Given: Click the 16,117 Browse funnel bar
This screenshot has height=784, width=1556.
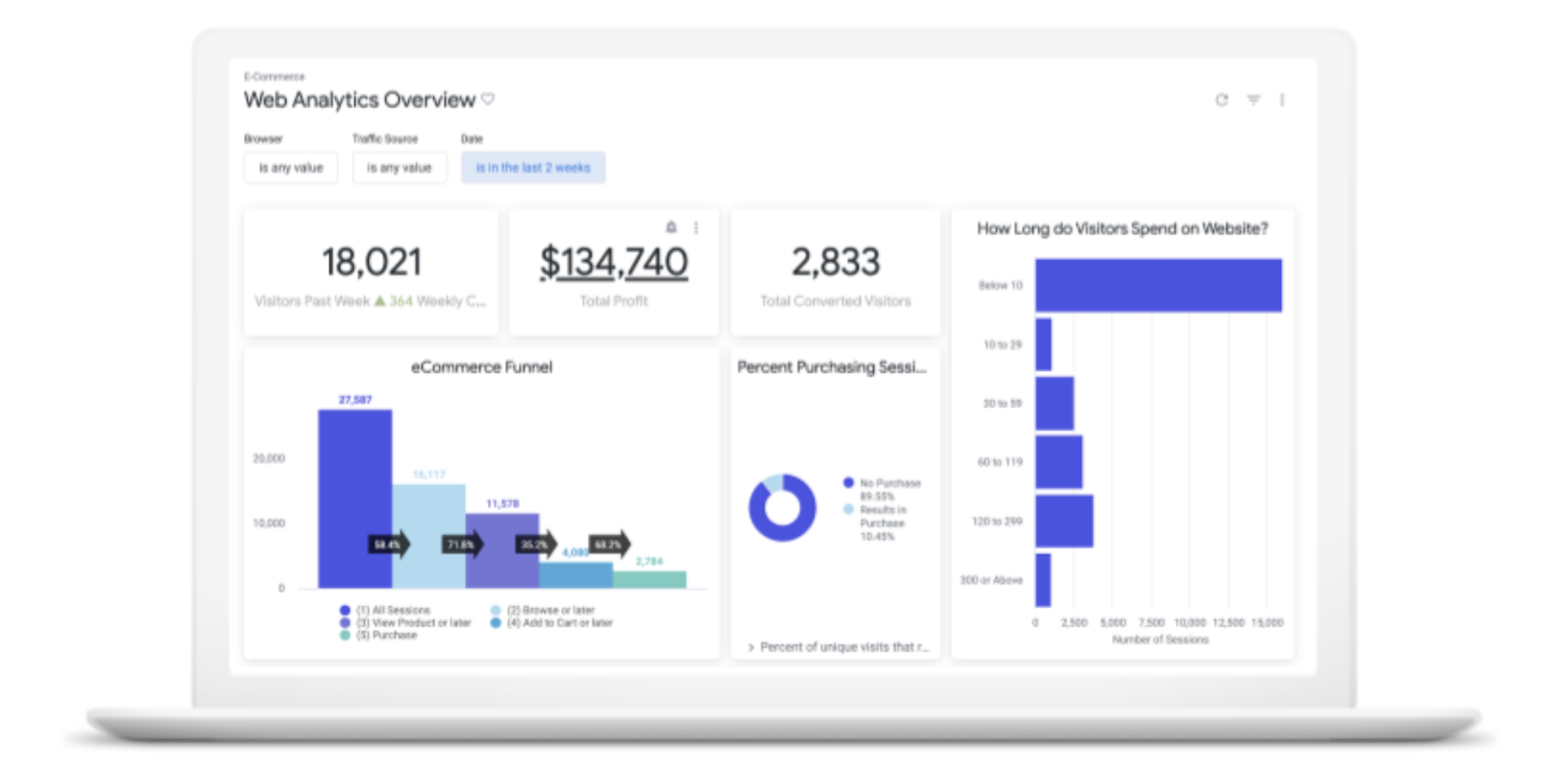Looking at the screenshot, I should point(430,536).
